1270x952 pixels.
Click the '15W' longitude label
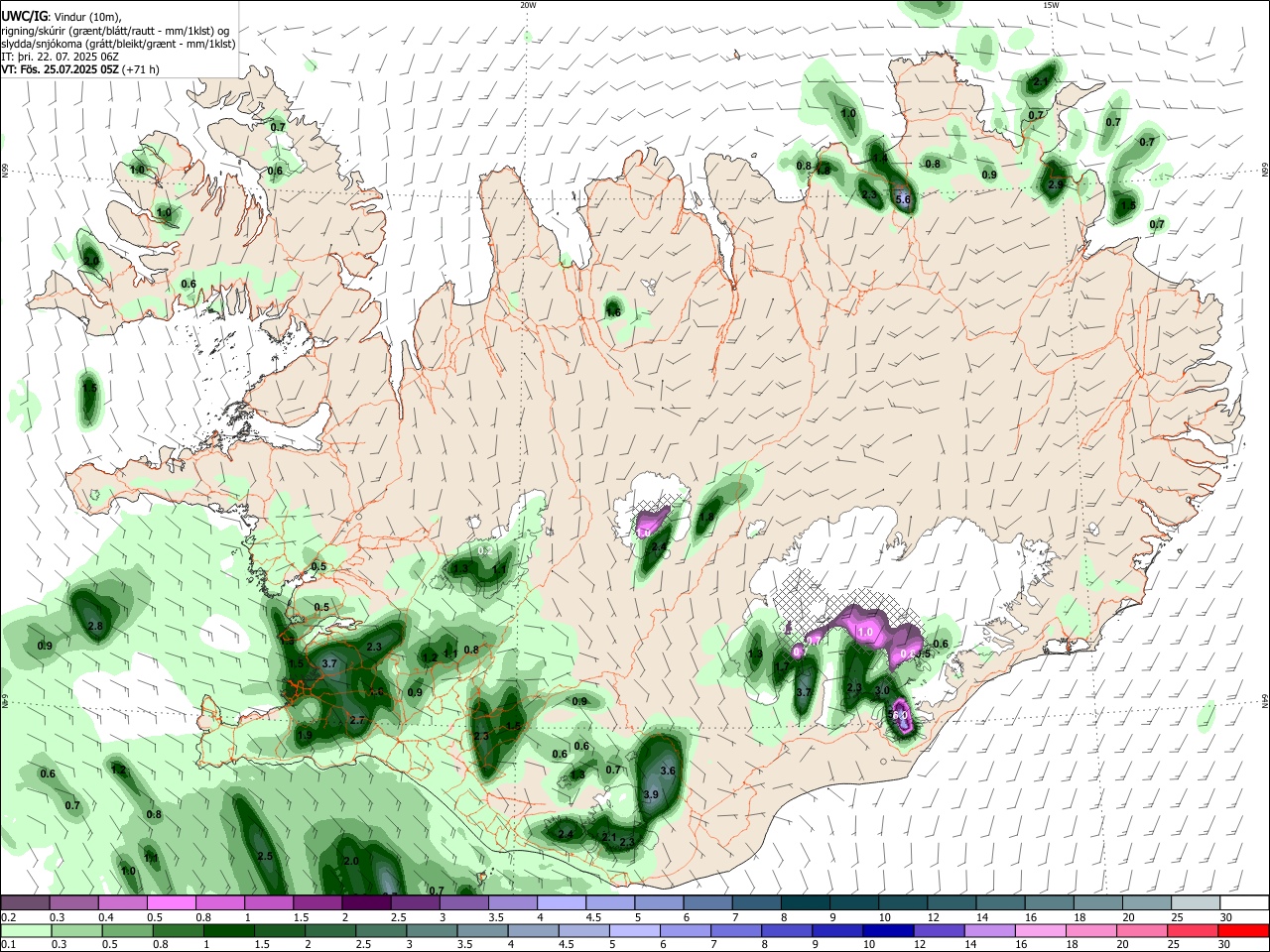pyautogui.click(x=1051, y=5)
